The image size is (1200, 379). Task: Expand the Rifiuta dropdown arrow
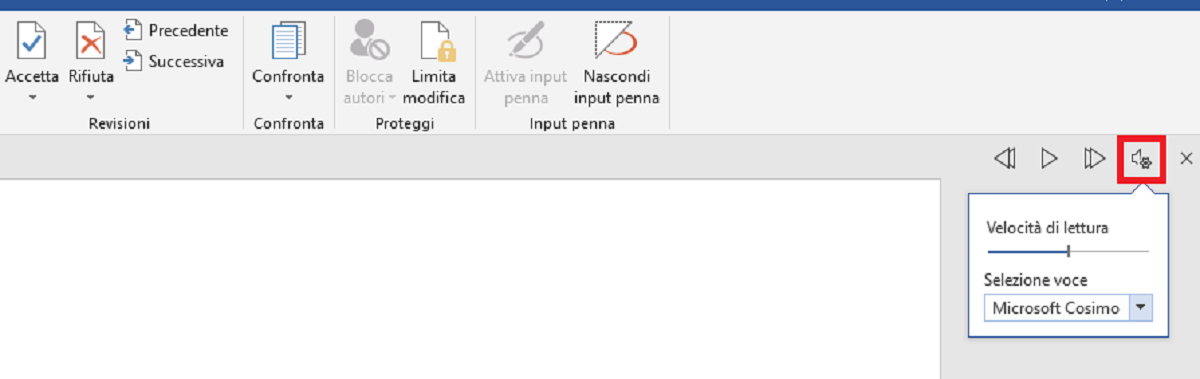tap(90, 97)
